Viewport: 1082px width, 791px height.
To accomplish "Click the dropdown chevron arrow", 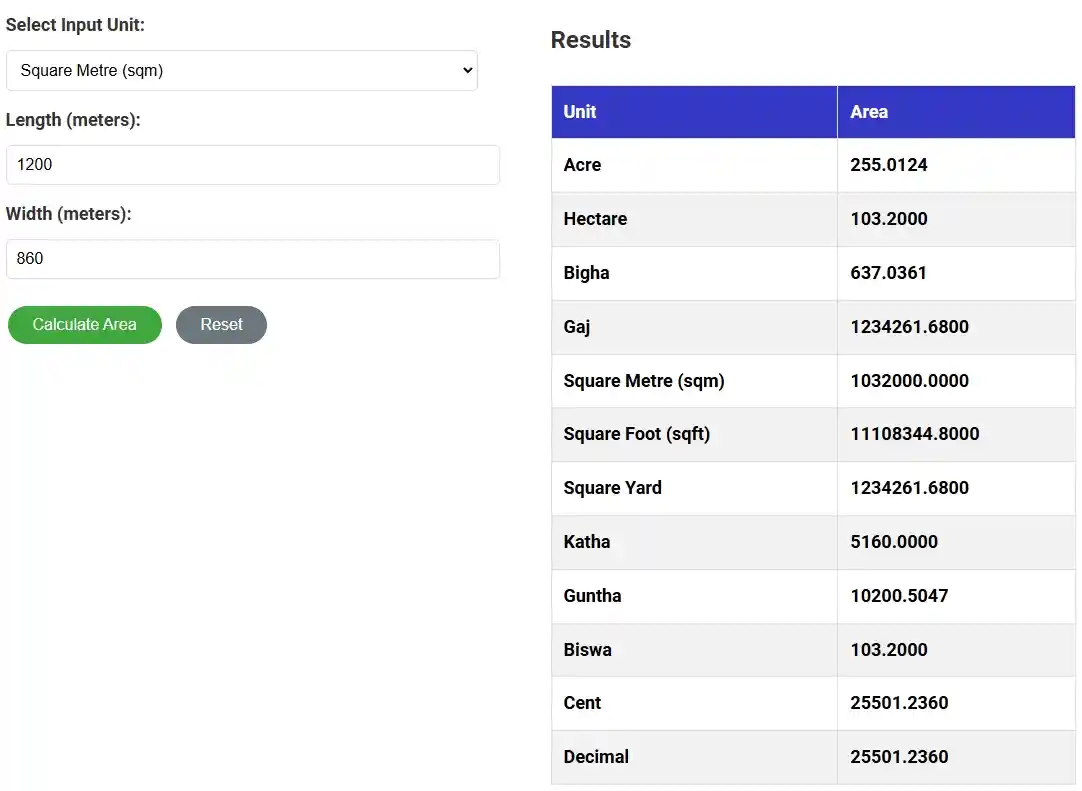I will click(466, 70).
